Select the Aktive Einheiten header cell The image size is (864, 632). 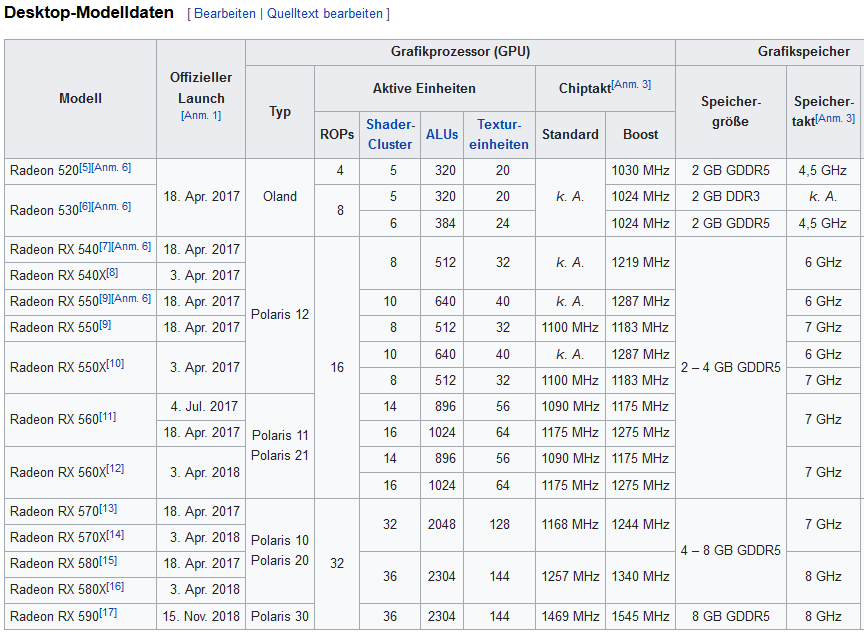(424, 88)
